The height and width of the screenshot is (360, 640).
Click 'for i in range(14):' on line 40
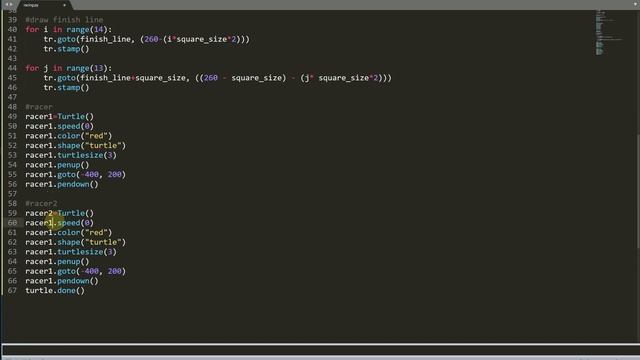pos(69,29)
